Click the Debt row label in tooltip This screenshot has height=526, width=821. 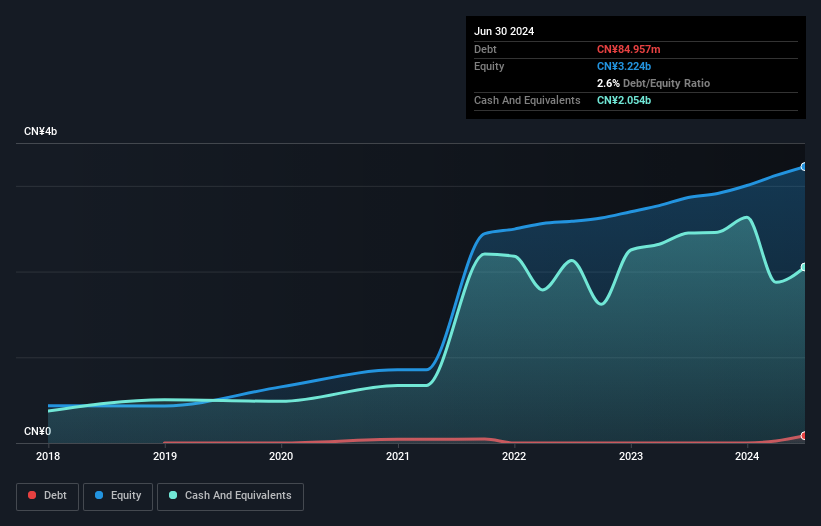485,49
